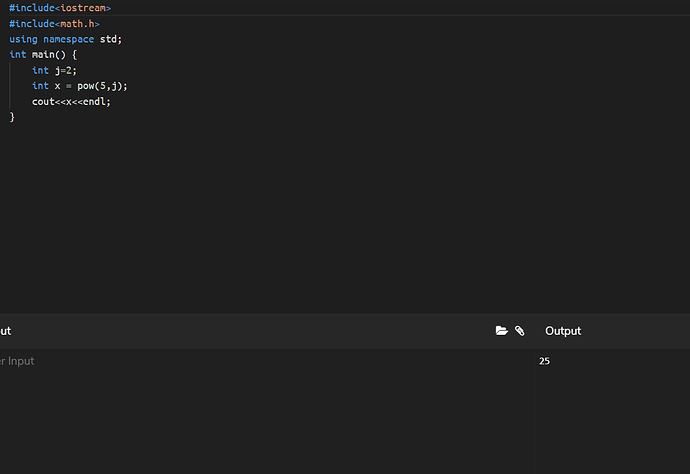The image size is (690, 474).
Task: Click the cout keyword in the code
Action: (42, 101)
